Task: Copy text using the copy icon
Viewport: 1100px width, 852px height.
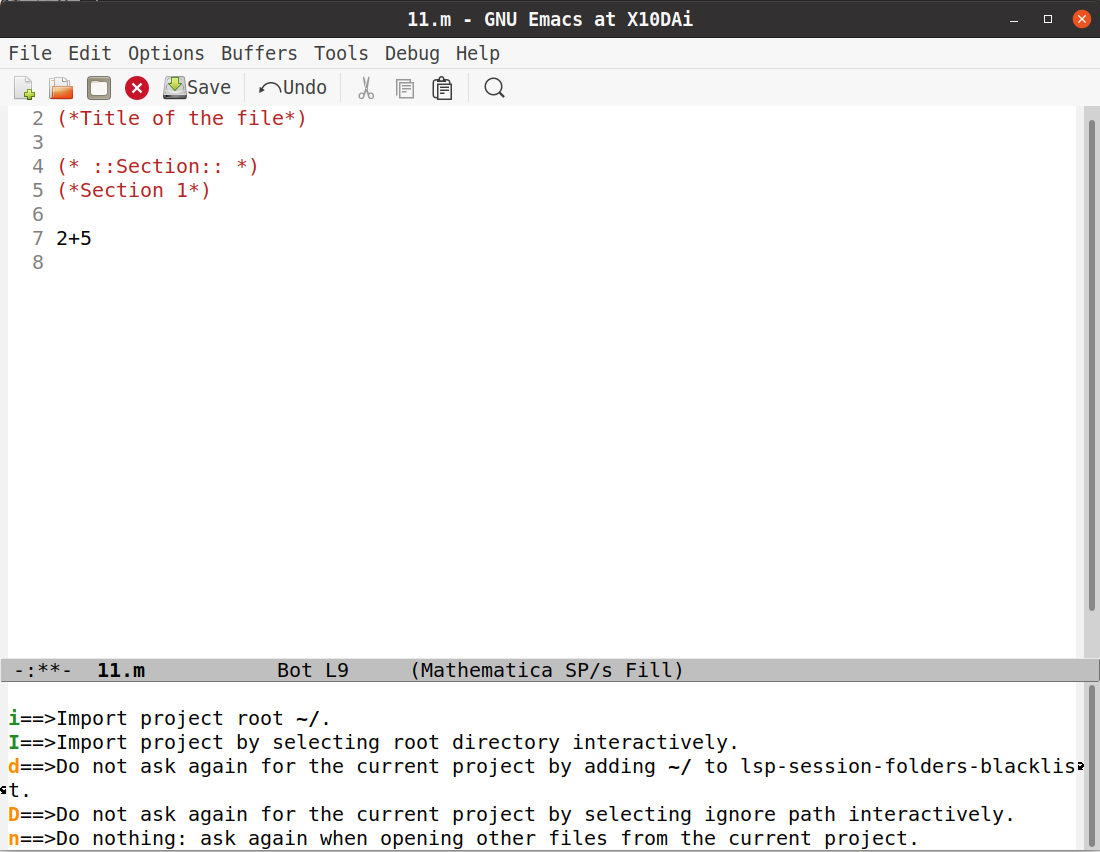Action: coord(404,88)
